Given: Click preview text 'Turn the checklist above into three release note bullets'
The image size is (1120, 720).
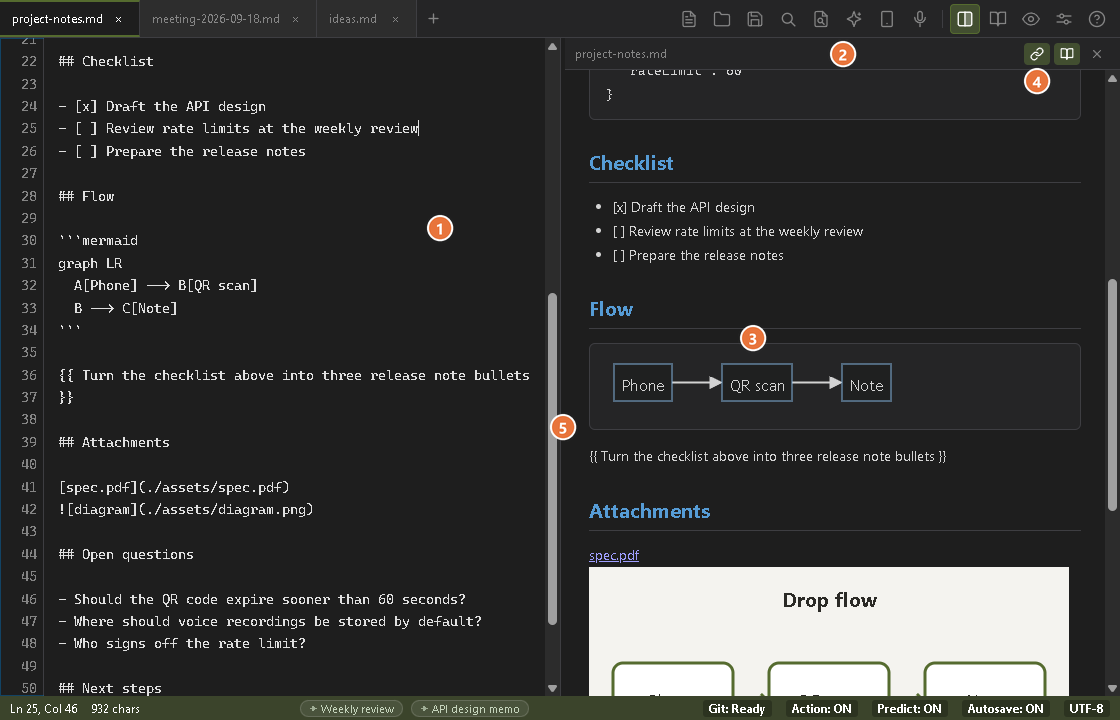Looking at the screenshot, I should pos(768,456).
